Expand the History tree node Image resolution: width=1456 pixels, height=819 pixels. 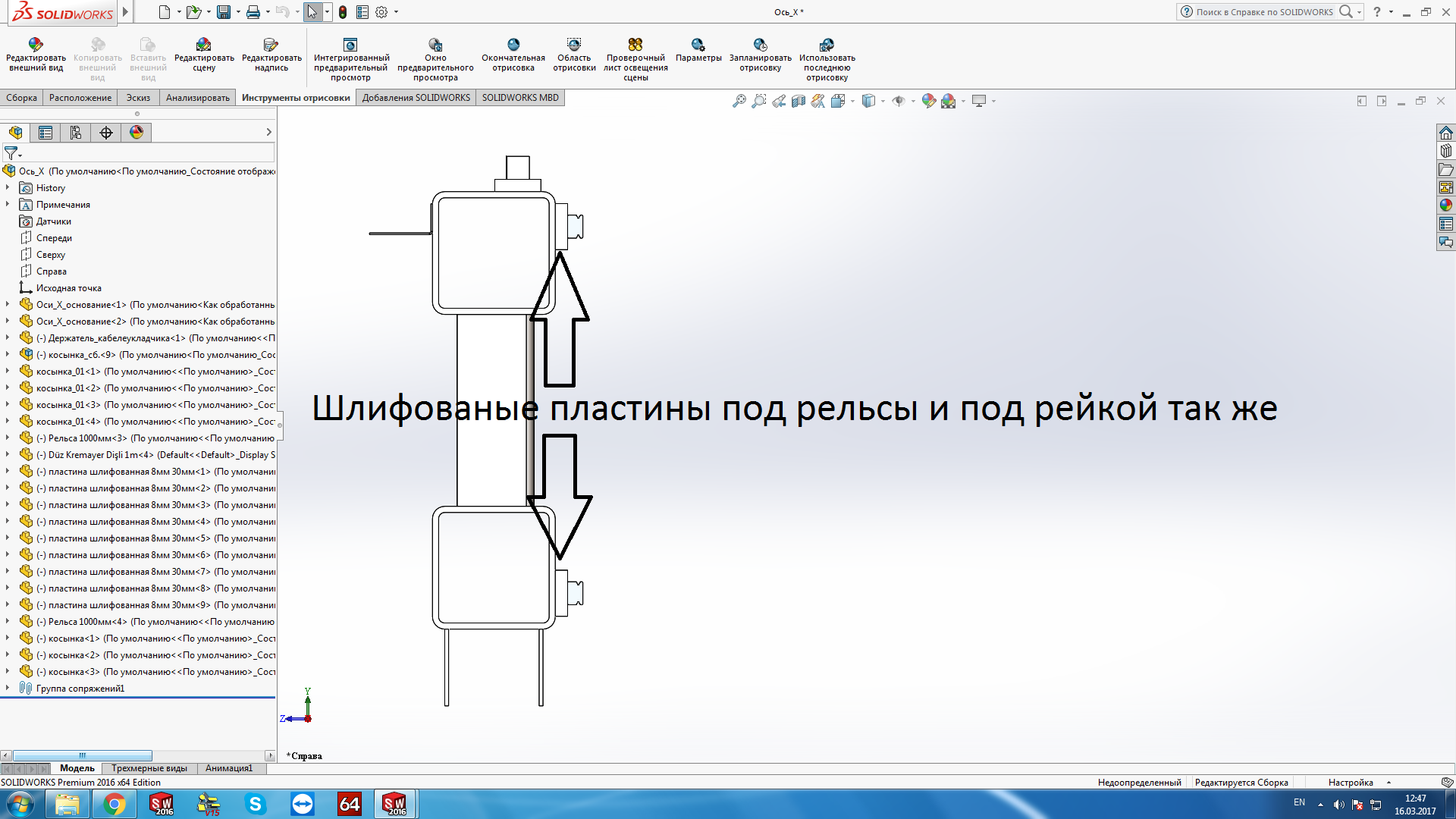(8, 187)
